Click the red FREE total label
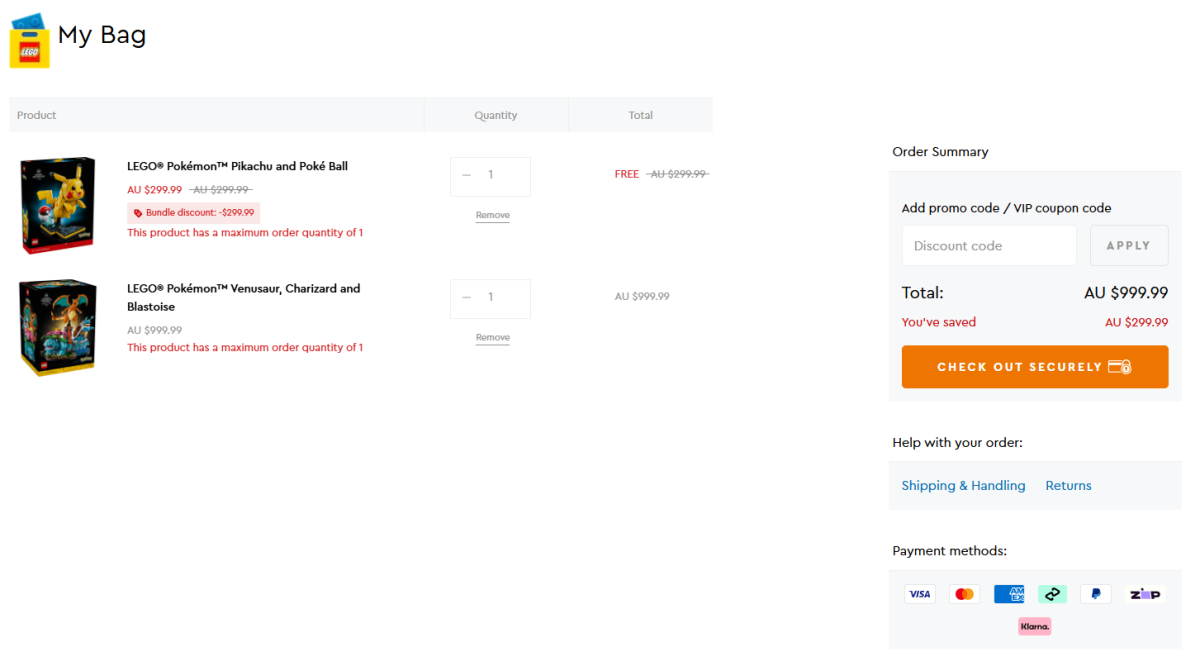The image size is (1200, 666). [x=627, y=174]
